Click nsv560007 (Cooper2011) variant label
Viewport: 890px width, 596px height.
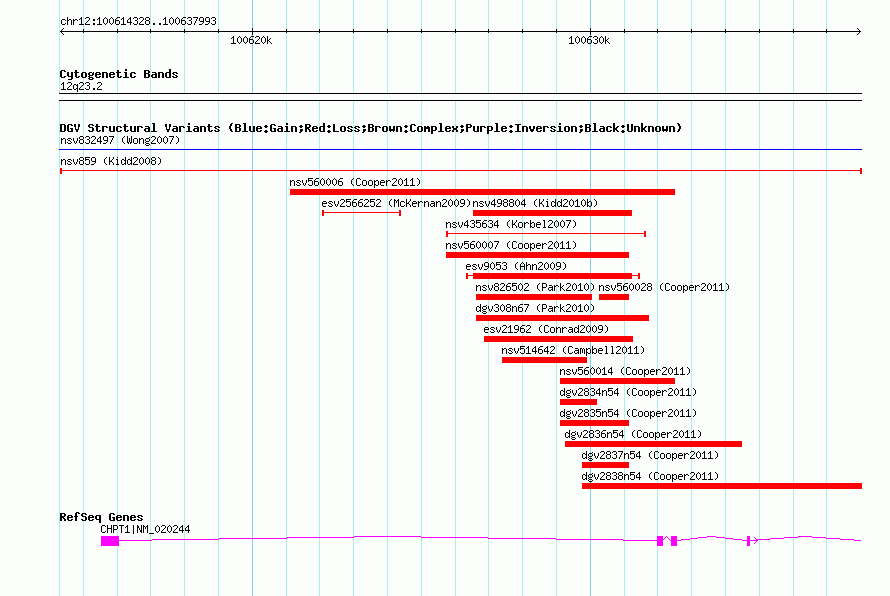(511, 245)
